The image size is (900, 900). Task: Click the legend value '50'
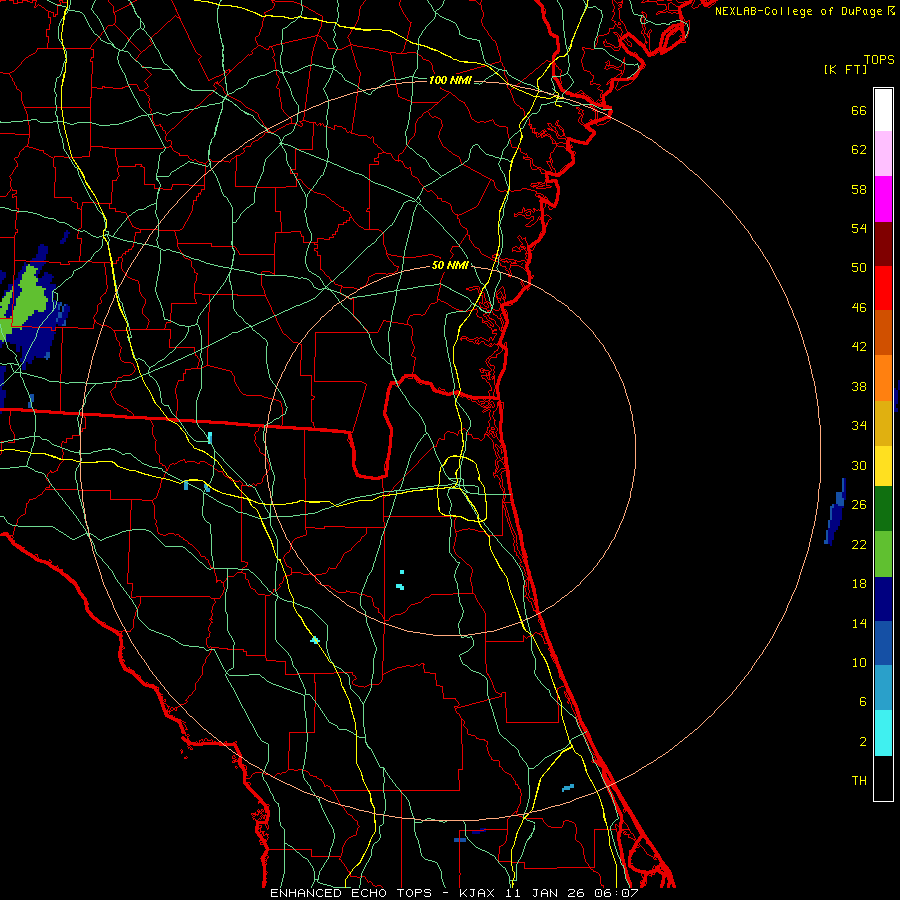pos(859,267)
